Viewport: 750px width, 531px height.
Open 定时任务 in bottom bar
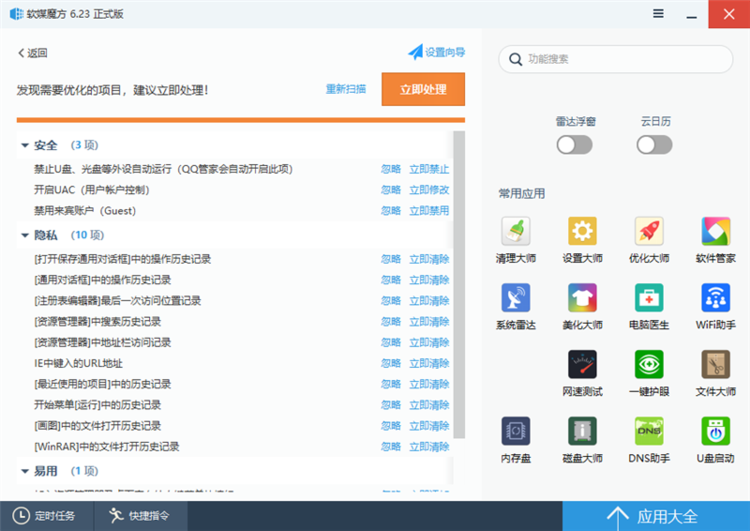click(x=46, y=516)
